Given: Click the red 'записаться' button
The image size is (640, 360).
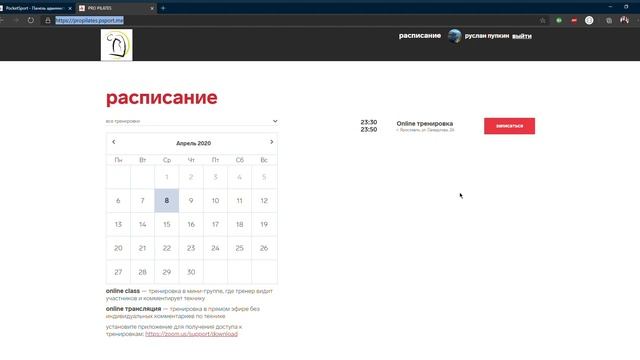Looking at the screenshot, I should tap(509, 126).
